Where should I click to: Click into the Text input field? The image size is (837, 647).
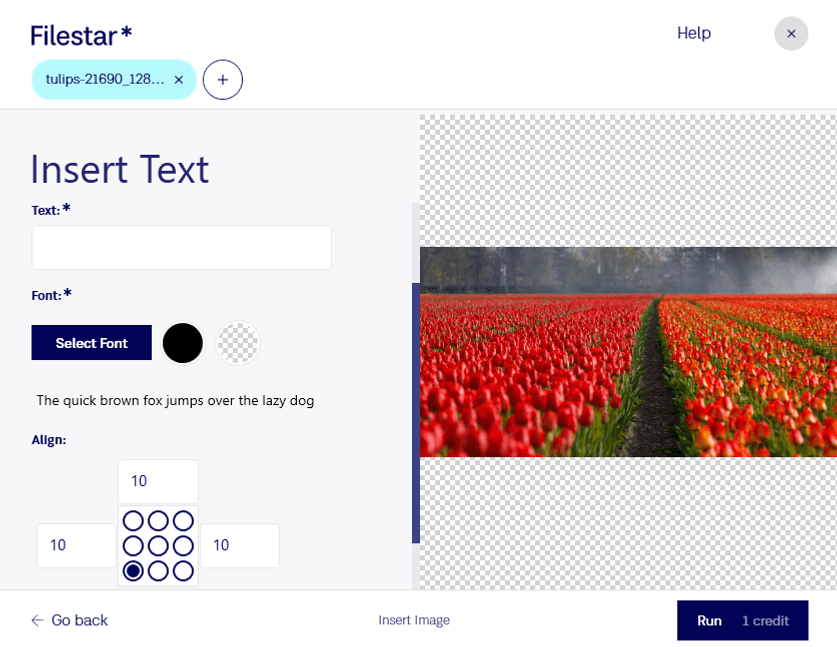pyautogui.click(x=181, y=247)
